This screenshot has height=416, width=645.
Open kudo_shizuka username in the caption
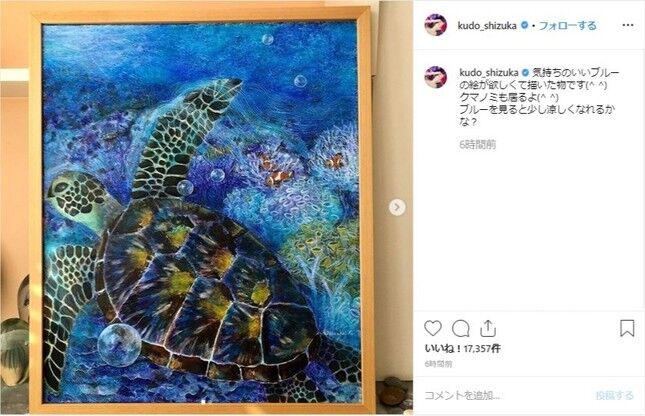(x=489, y=73)
